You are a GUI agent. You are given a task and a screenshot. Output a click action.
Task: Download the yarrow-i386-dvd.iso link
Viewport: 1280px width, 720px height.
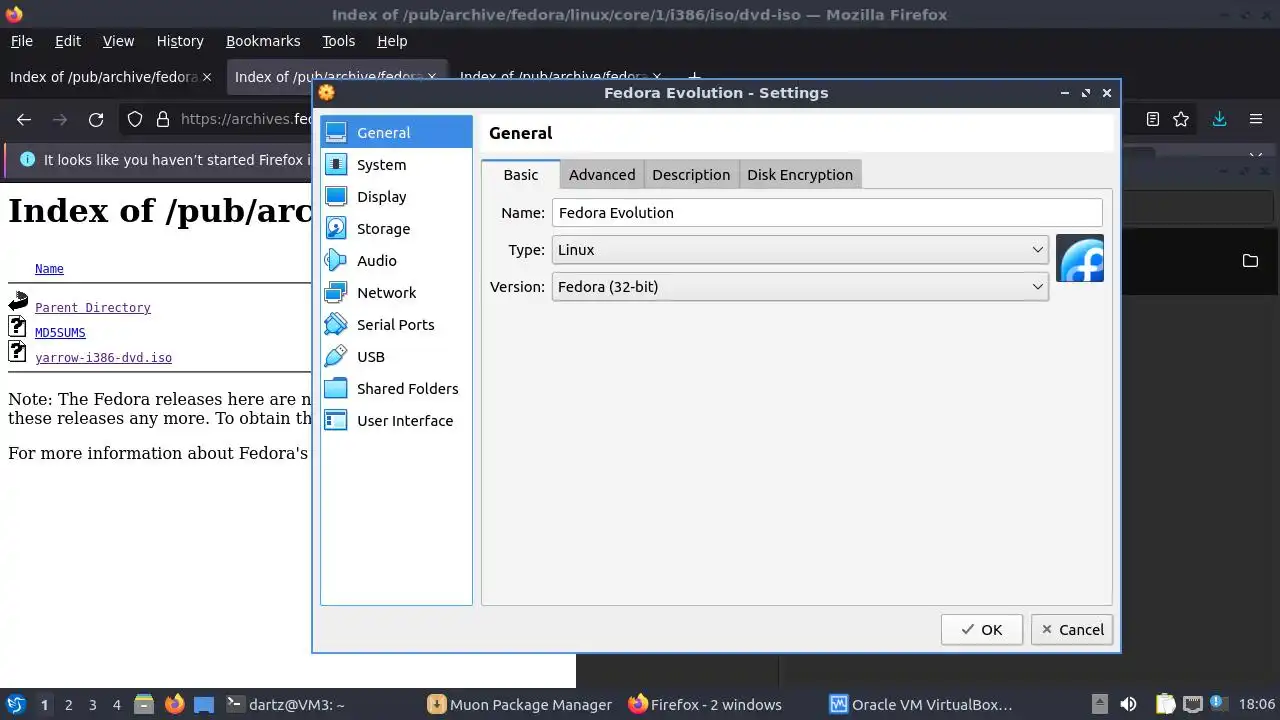103,358
